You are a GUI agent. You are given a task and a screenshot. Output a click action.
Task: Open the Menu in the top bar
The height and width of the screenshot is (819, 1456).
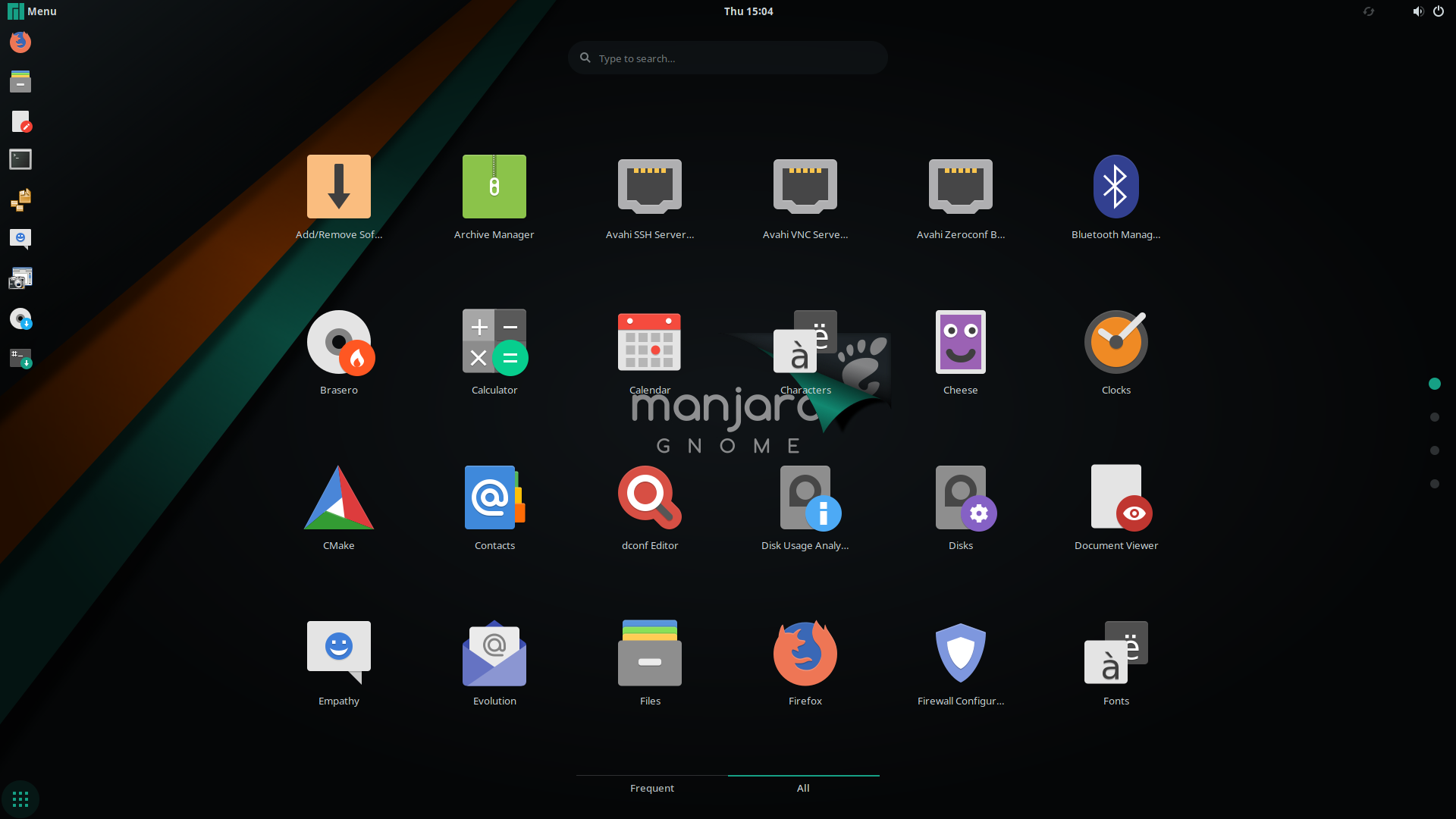click(33, 11)
